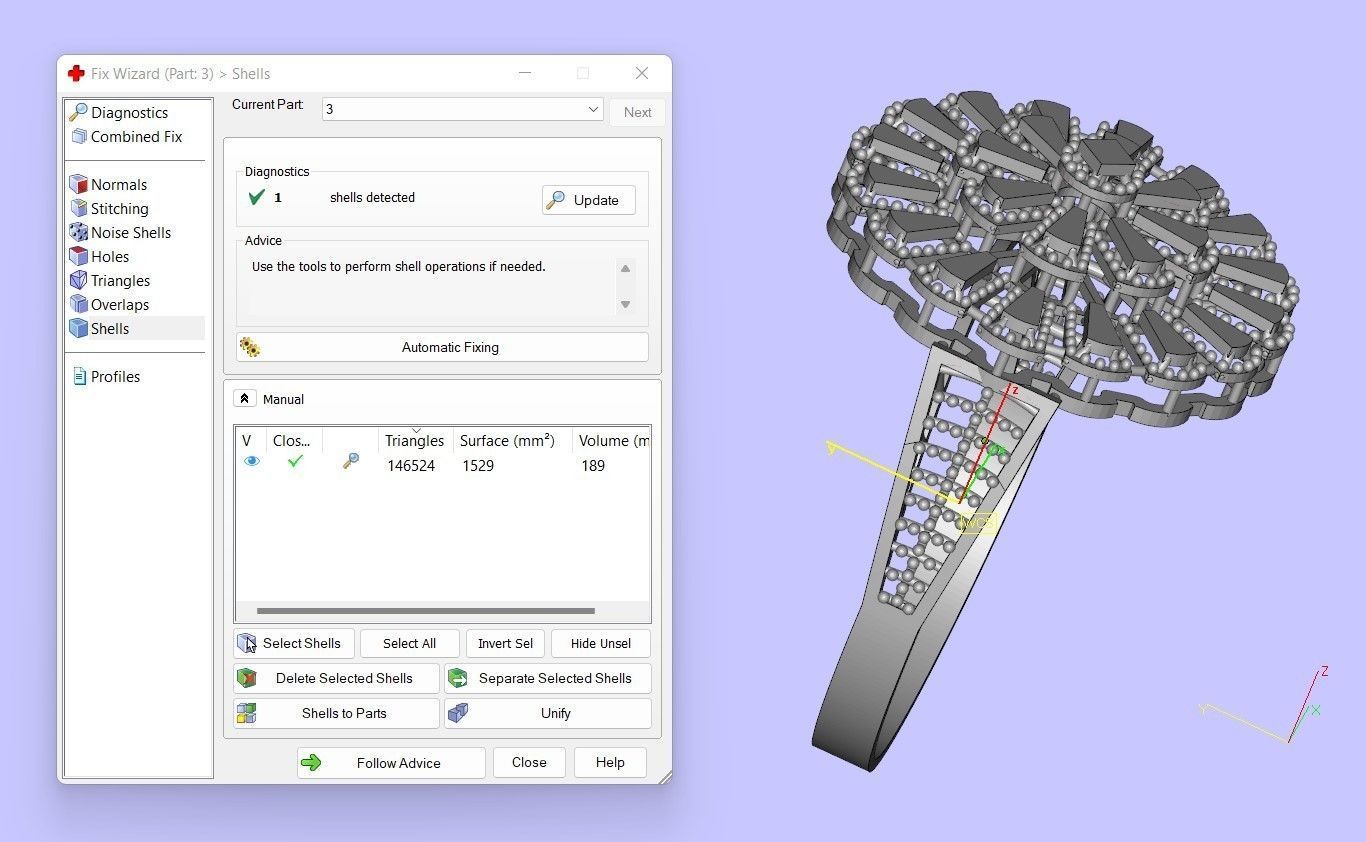Click Delete Selected Shells
Image resolution: width=1366 pixels, height=842 pixels.
click(x=336, y=679)
